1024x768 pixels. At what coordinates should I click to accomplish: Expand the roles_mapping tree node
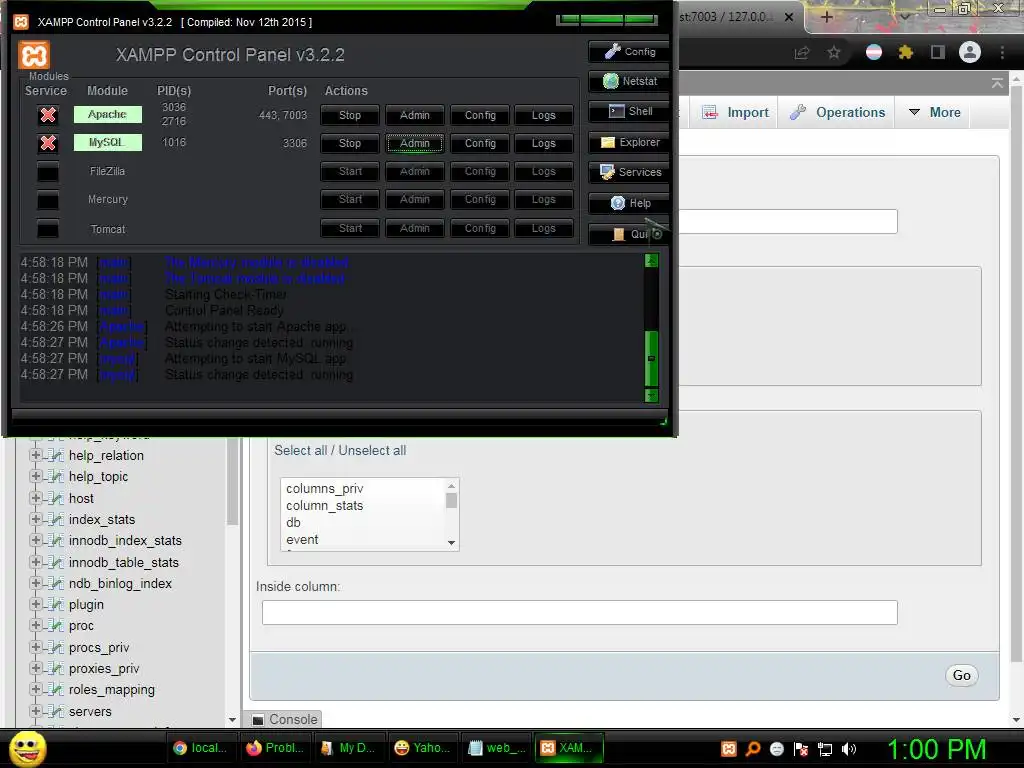pyautogui.click(x=36, y=690)
